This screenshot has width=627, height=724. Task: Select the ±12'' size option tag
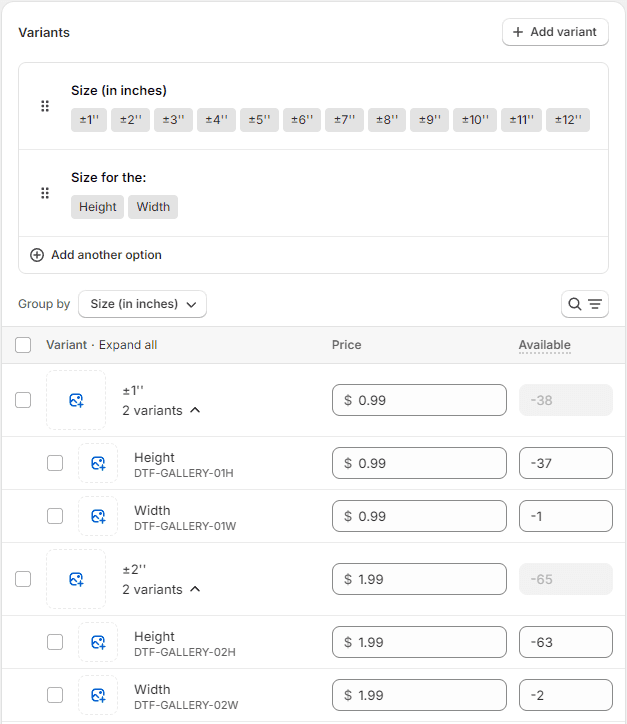click(567, 120)
